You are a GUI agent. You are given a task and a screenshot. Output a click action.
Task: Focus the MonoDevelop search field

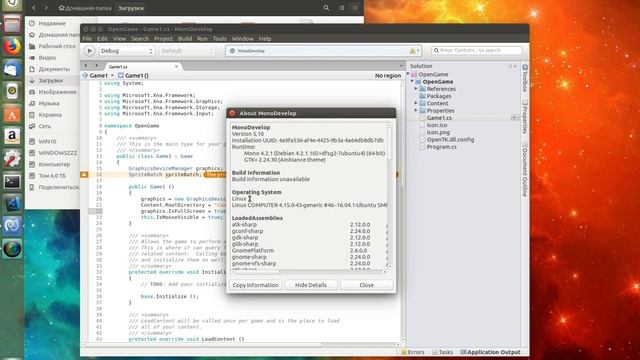476,51
